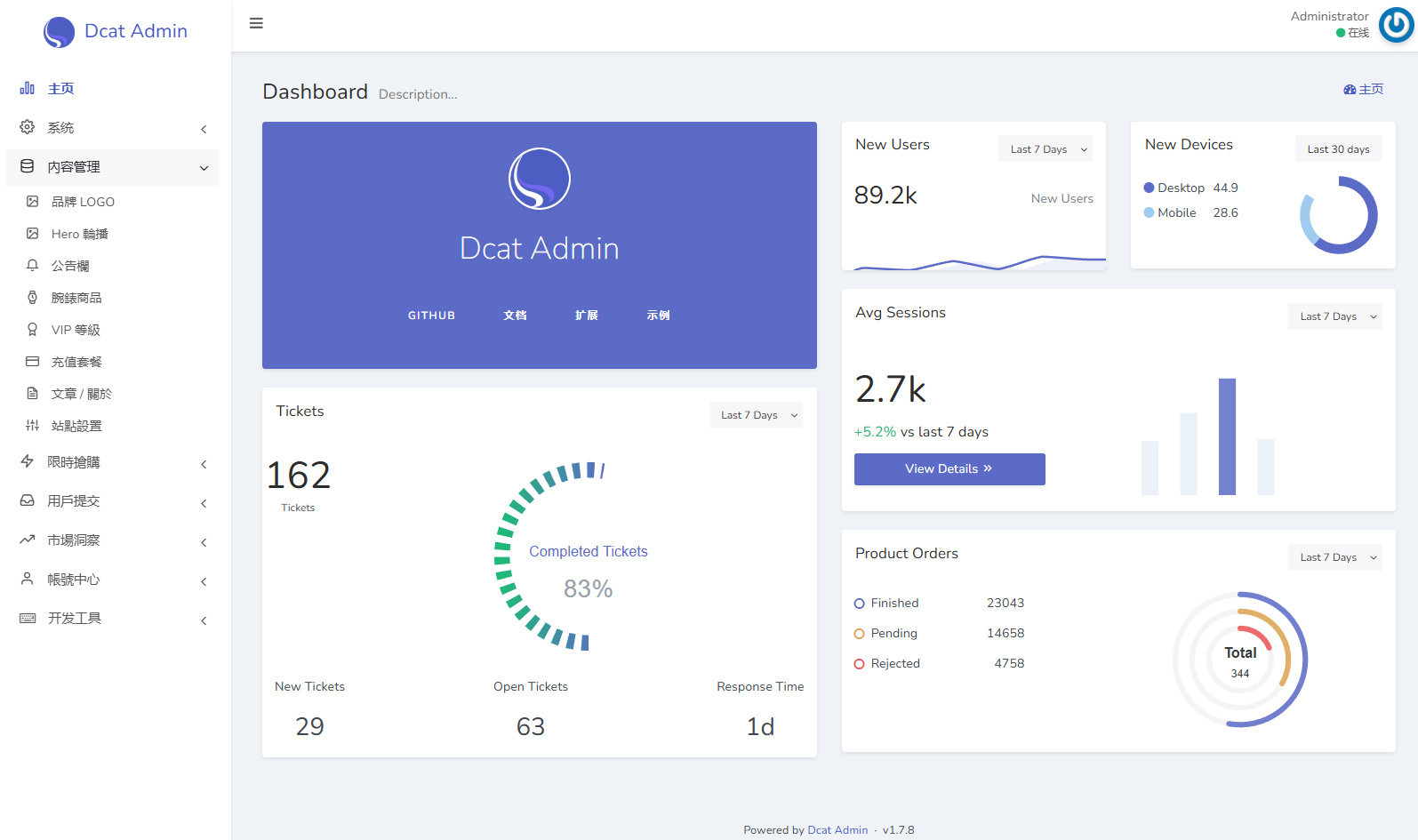The width and height of the screenshot is (1418, 840).
Task: Click the 腕錶商品 watch icon
Action: [33, 298]
